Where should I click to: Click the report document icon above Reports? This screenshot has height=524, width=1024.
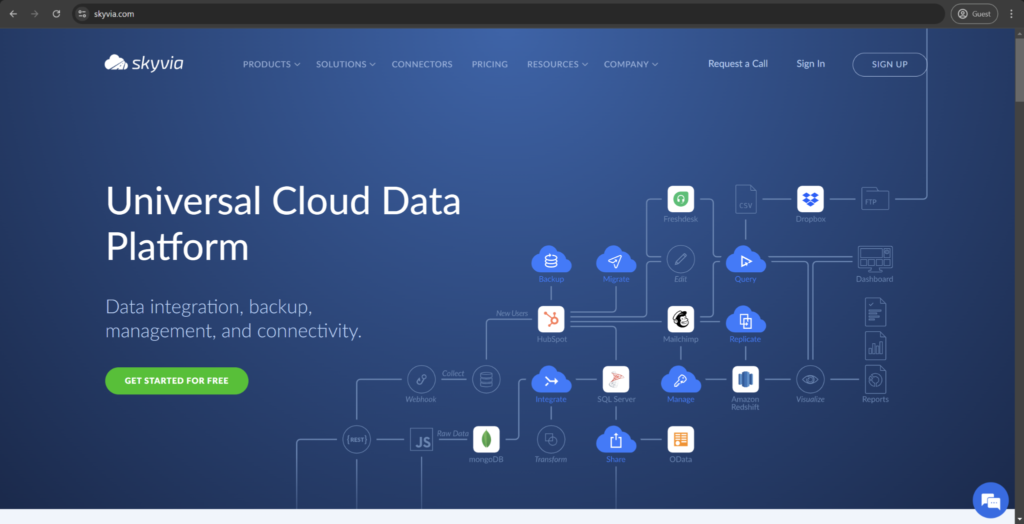(875, 312)
